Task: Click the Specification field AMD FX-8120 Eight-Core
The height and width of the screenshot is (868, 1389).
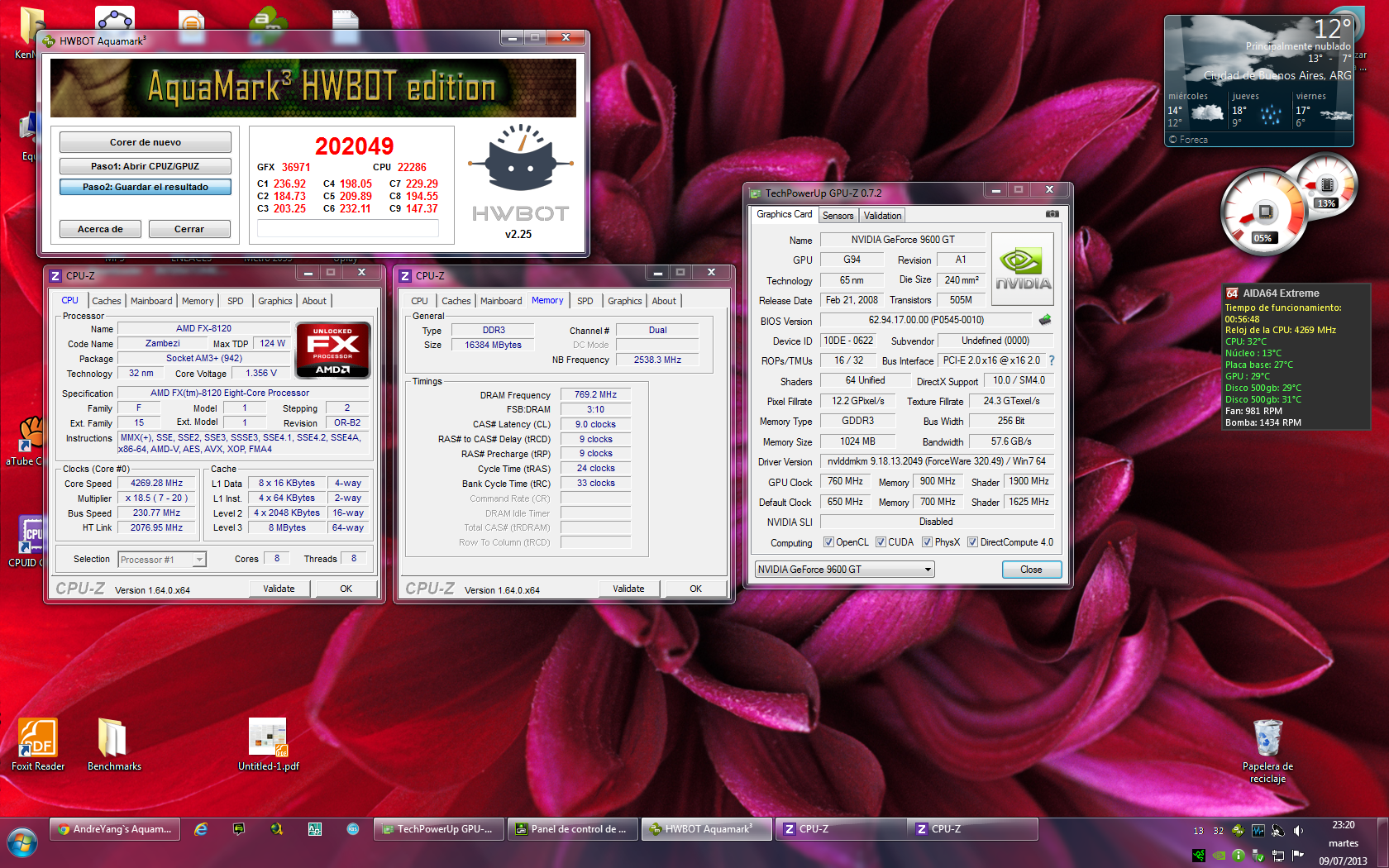Action: pyautogui.click(x=244, y=393)
